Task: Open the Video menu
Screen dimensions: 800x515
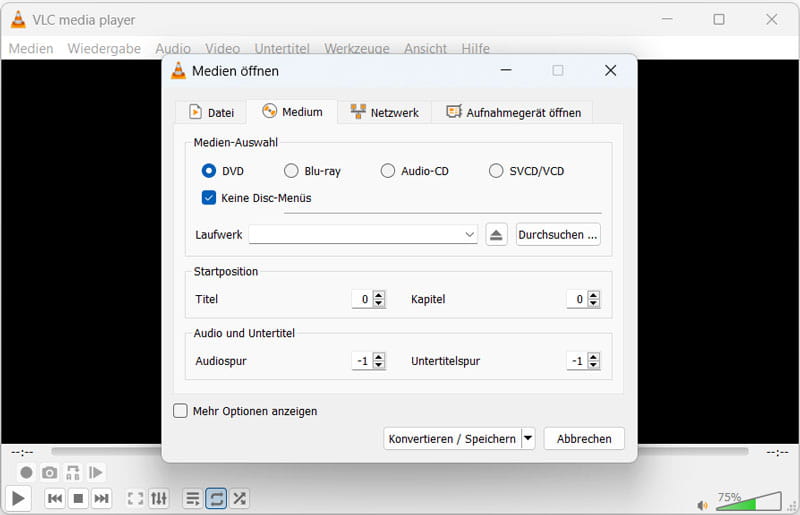Action: pyautogui.click(x=222, y=48)
